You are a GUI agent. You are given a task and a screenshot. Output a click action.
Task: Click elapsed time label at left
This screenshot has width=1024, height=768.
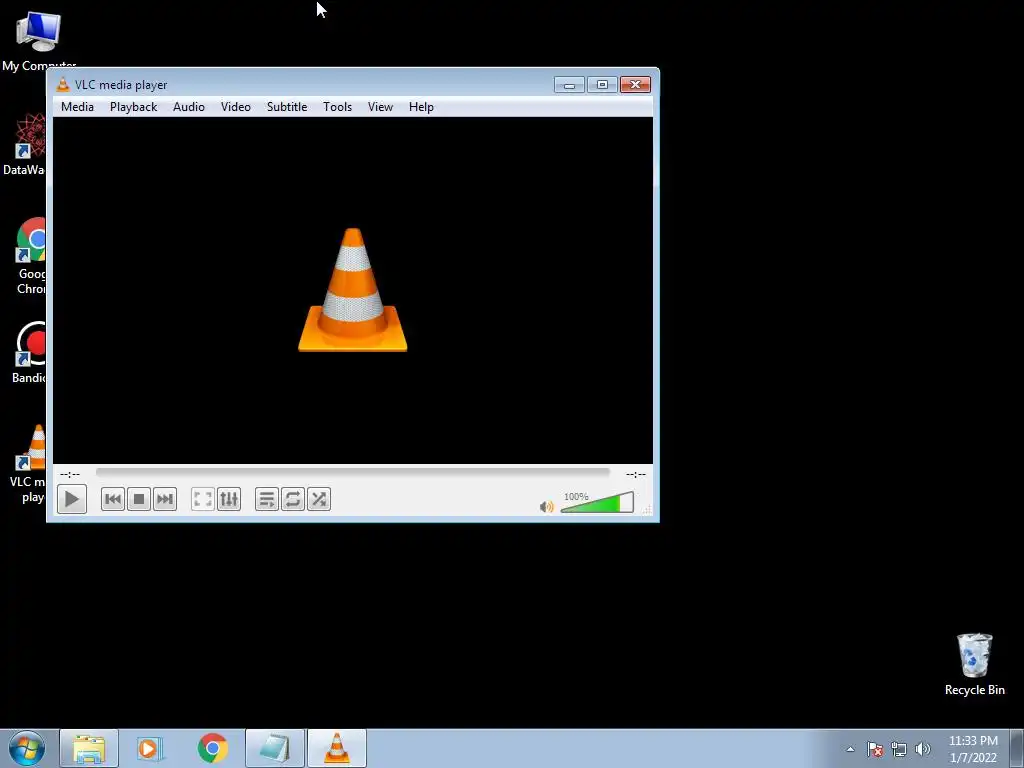point(70,474)
